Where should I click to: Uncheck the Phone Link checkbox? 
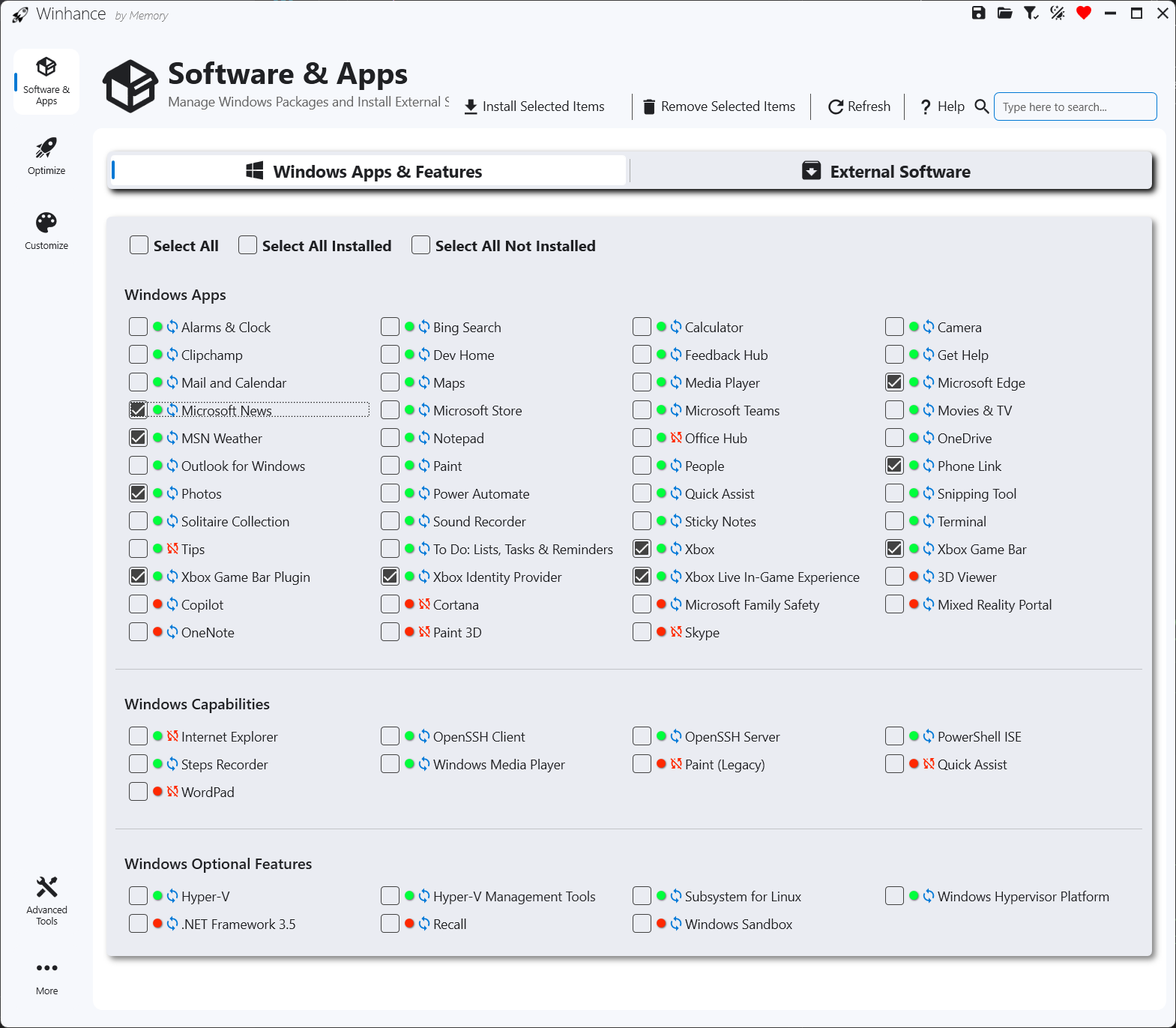894,466
